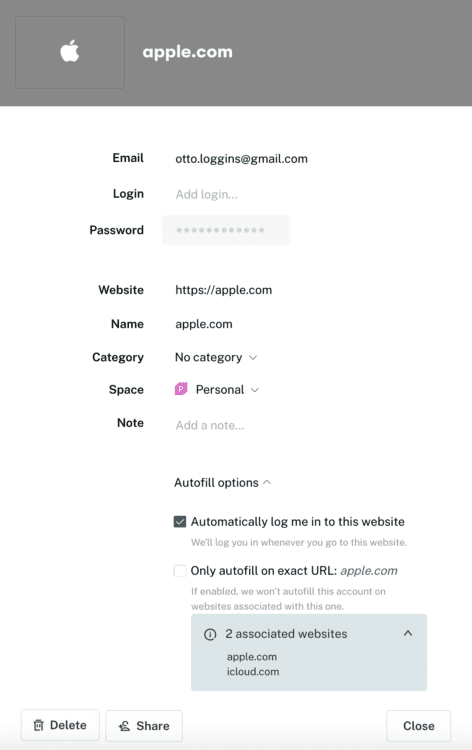Click the Add a note field
The image size is (472, 750).
(x=210, y=425)
